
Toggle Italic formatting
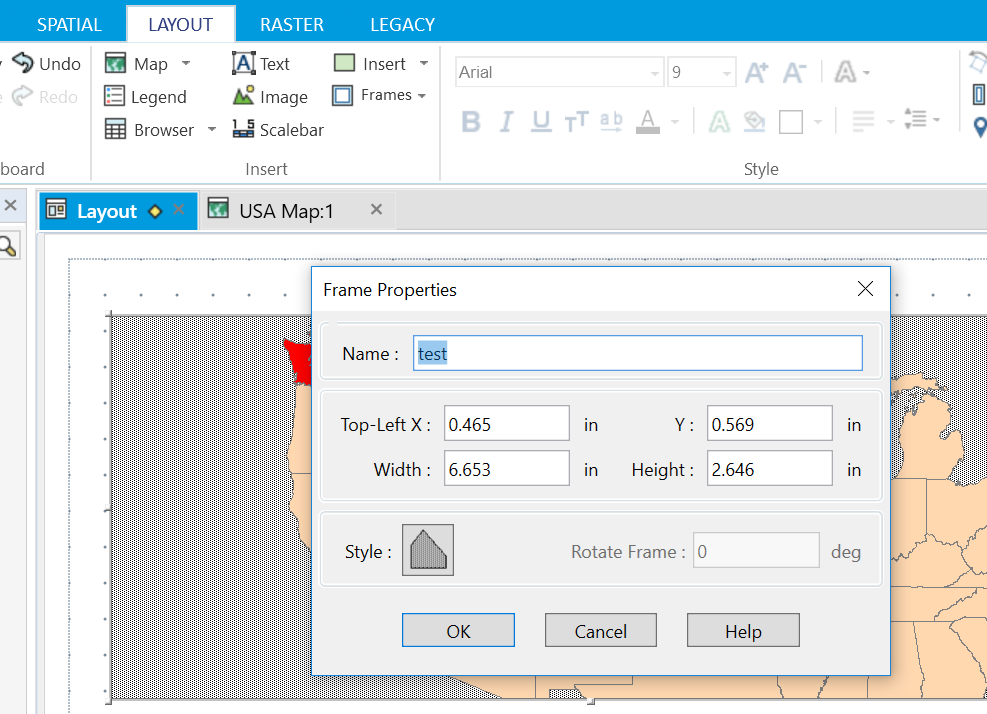pos(506,121)
